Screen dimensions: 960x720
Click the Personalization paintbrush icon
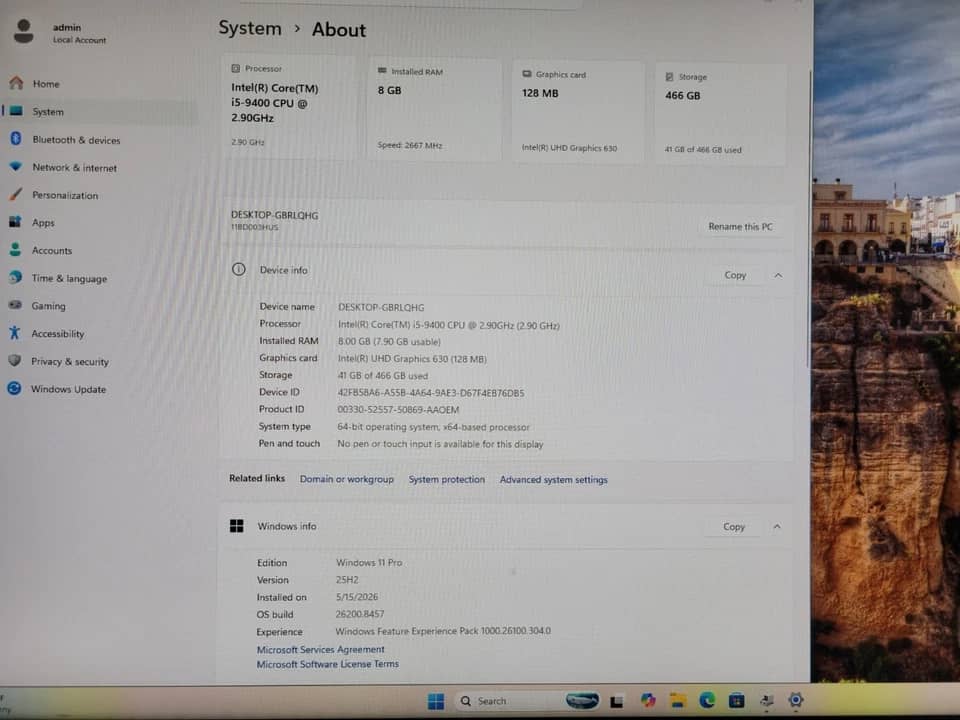[x=16, y=194]
